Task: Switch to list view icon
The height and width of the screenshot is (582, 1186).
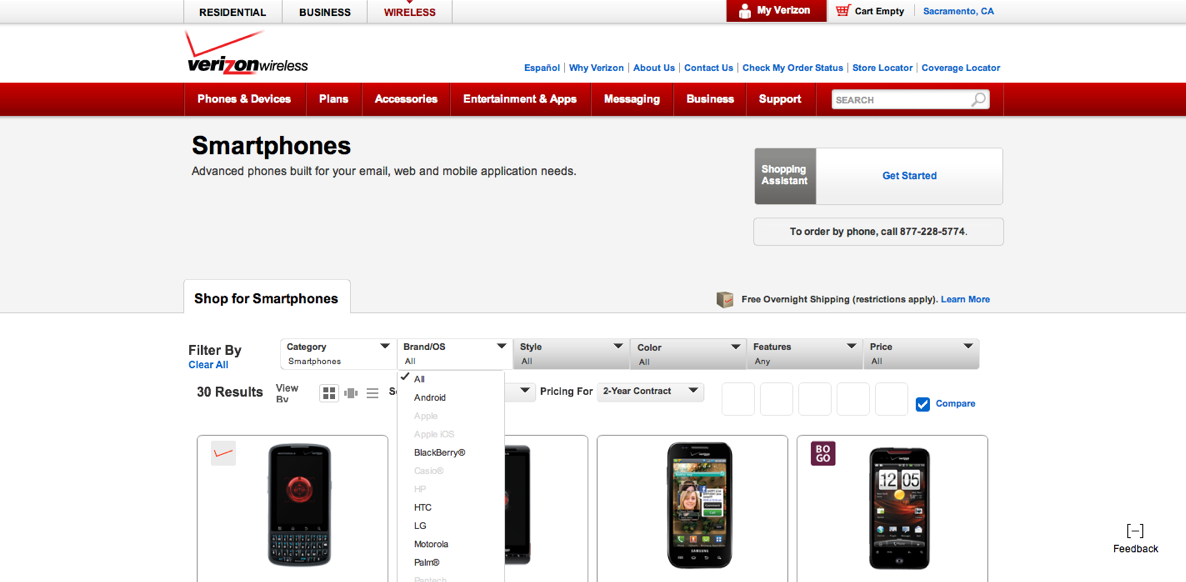Action: click(x=372, y=393)
